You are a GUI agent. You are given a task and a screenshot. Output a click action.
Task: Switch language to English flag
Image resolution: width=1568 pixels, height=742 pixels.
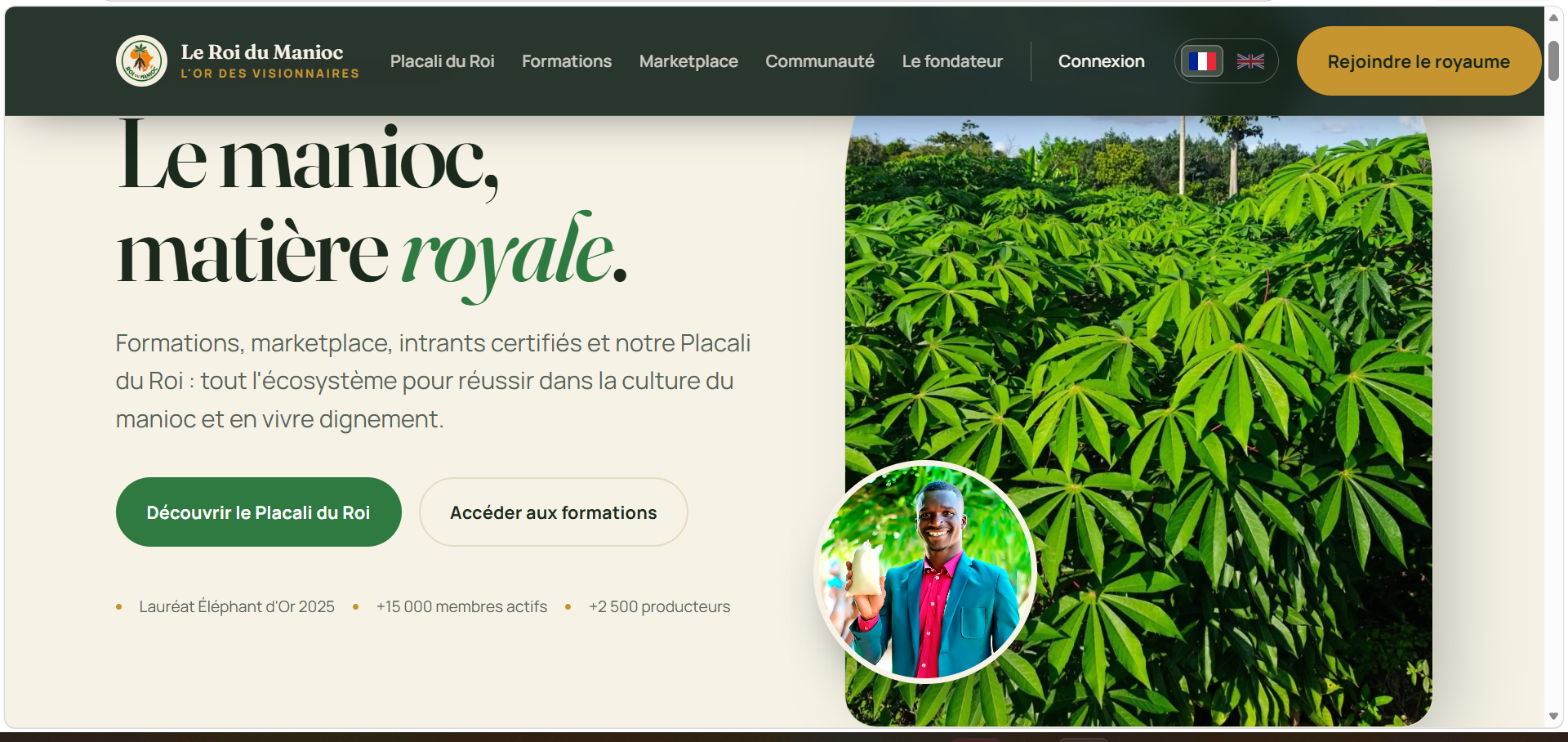tap(1250, 61)
